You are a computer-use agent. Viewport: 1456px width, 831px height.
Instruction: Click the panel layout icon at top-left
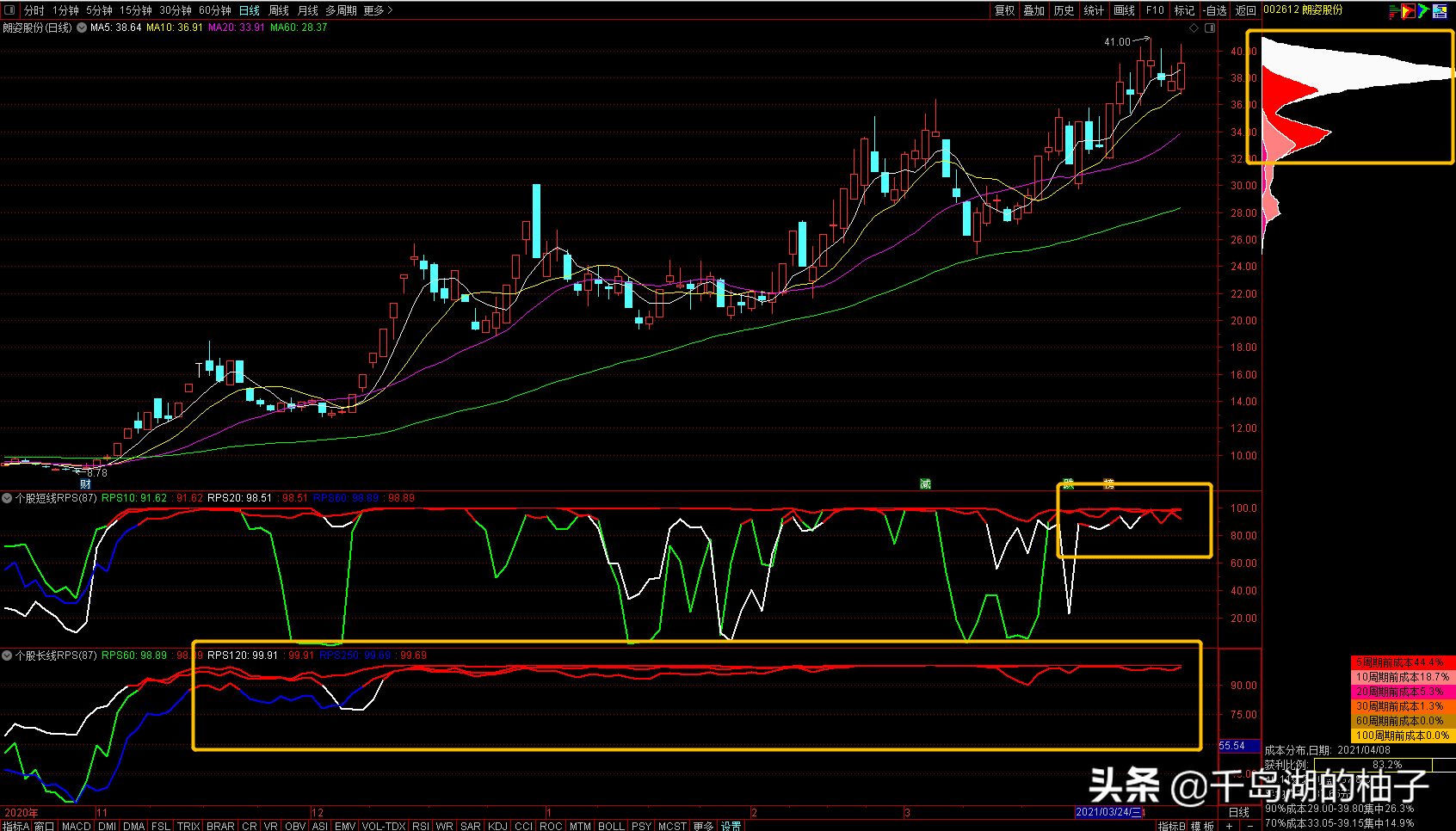click(x=9, y=10)
